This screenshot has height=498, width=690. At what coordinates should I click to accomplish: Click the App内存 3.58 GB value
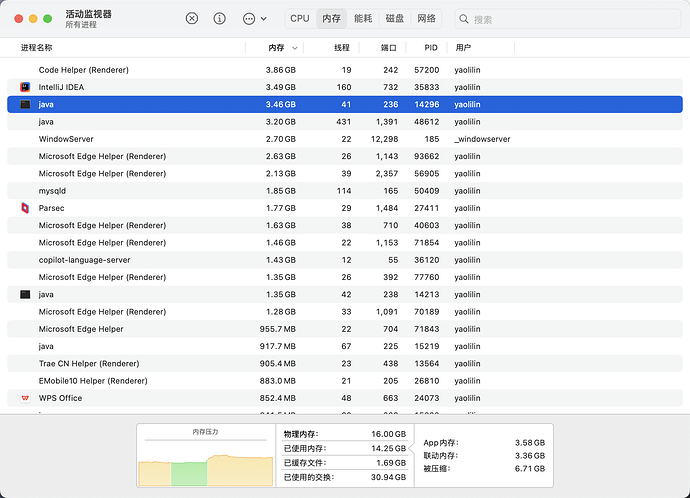click(530, 443)
